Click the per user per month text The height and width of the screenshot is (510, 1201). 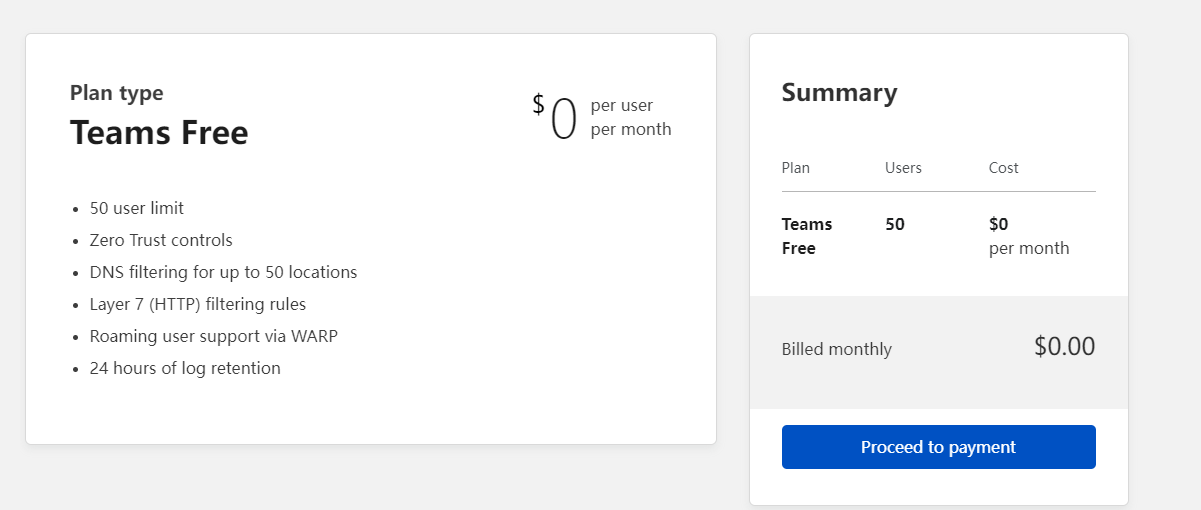point(630,117)
